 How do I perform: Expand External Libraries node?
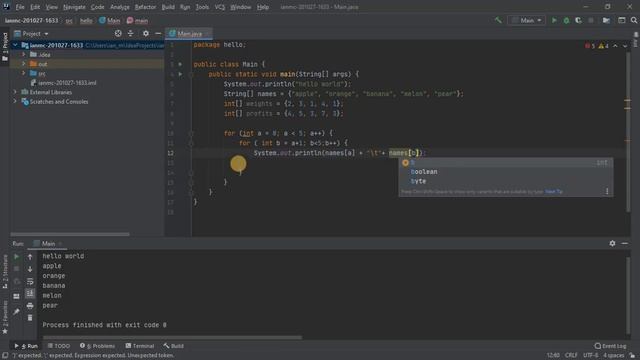[x=15, y=92]
